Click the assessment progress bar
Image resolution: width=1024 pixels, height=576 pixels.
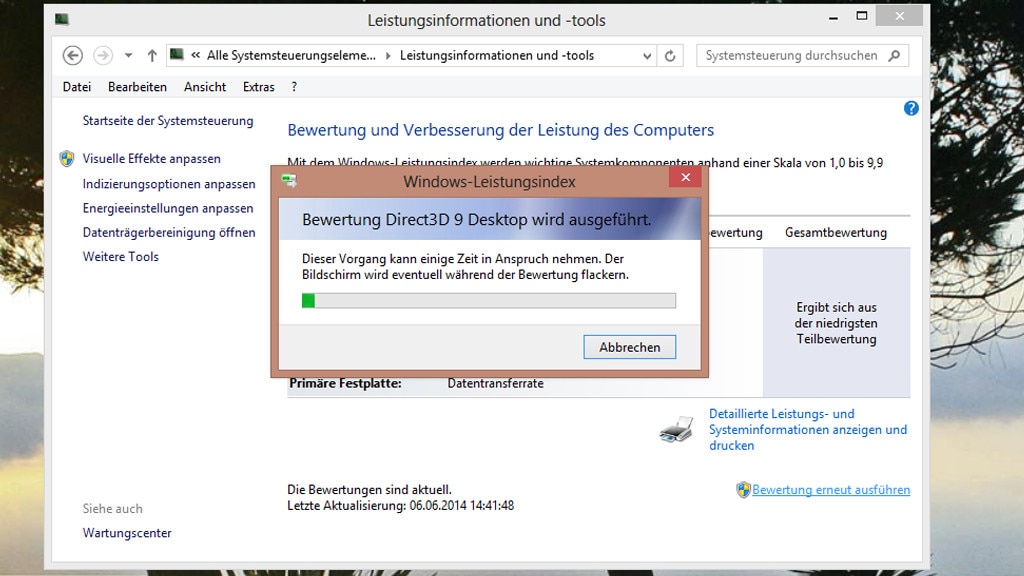click(488, 300)
